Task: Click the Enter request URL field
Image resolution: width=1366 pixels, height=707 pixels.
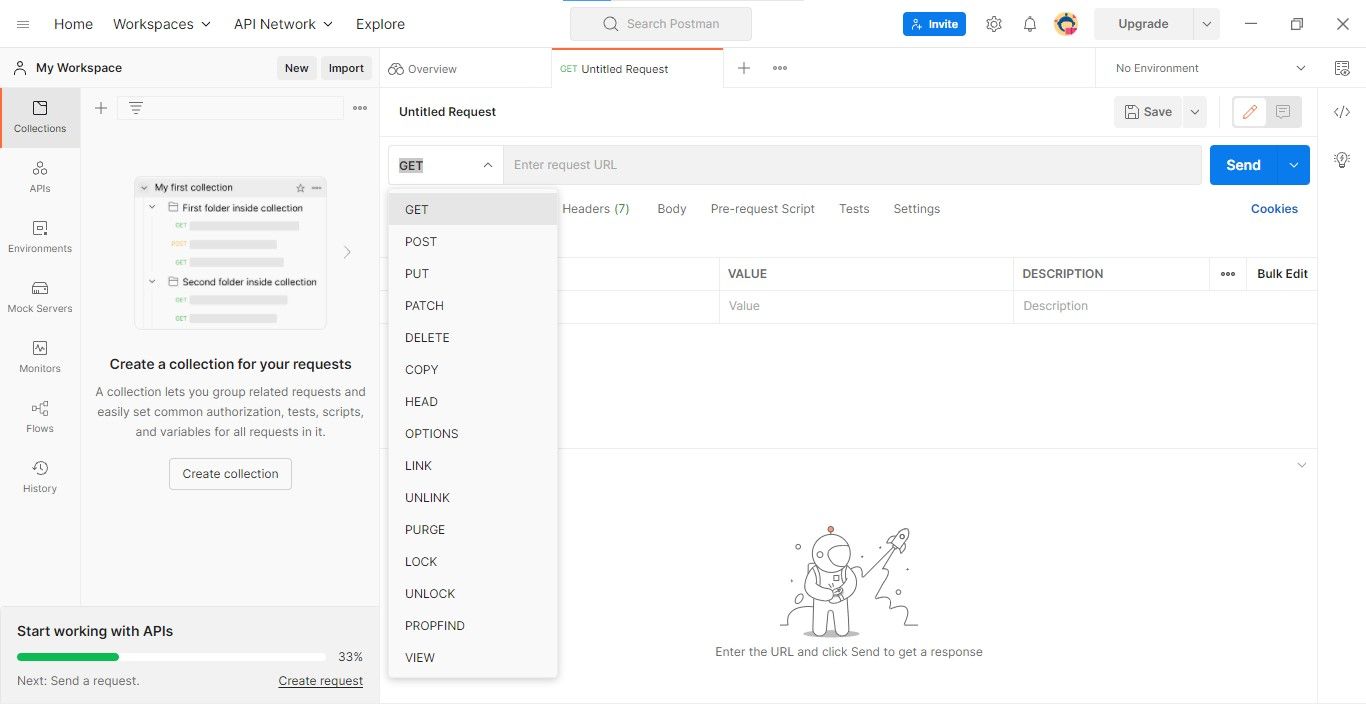Action: [x=852, y=165]
